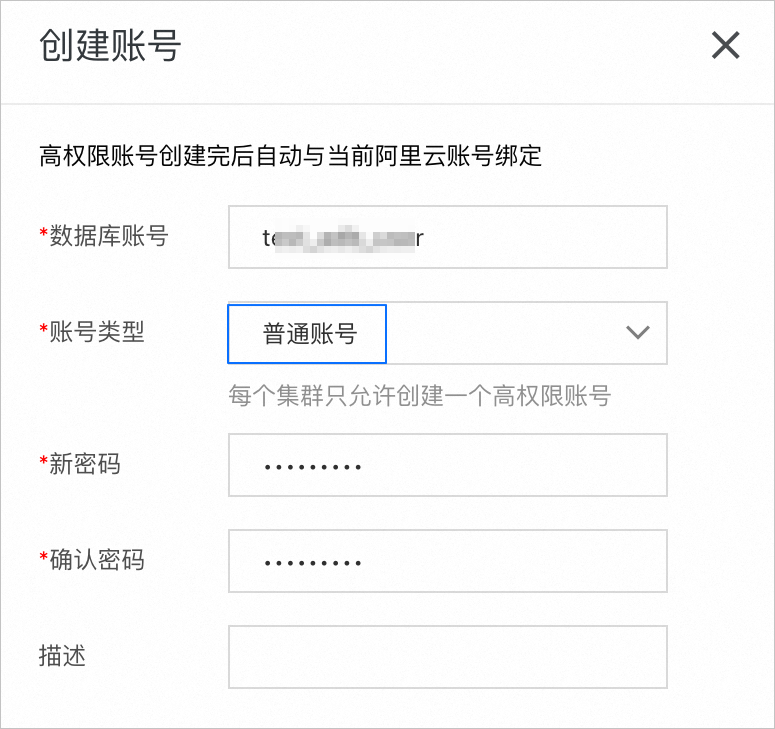Click the 描述 field label
Viewport: 775px width, 729px height.
coord(62,656)
